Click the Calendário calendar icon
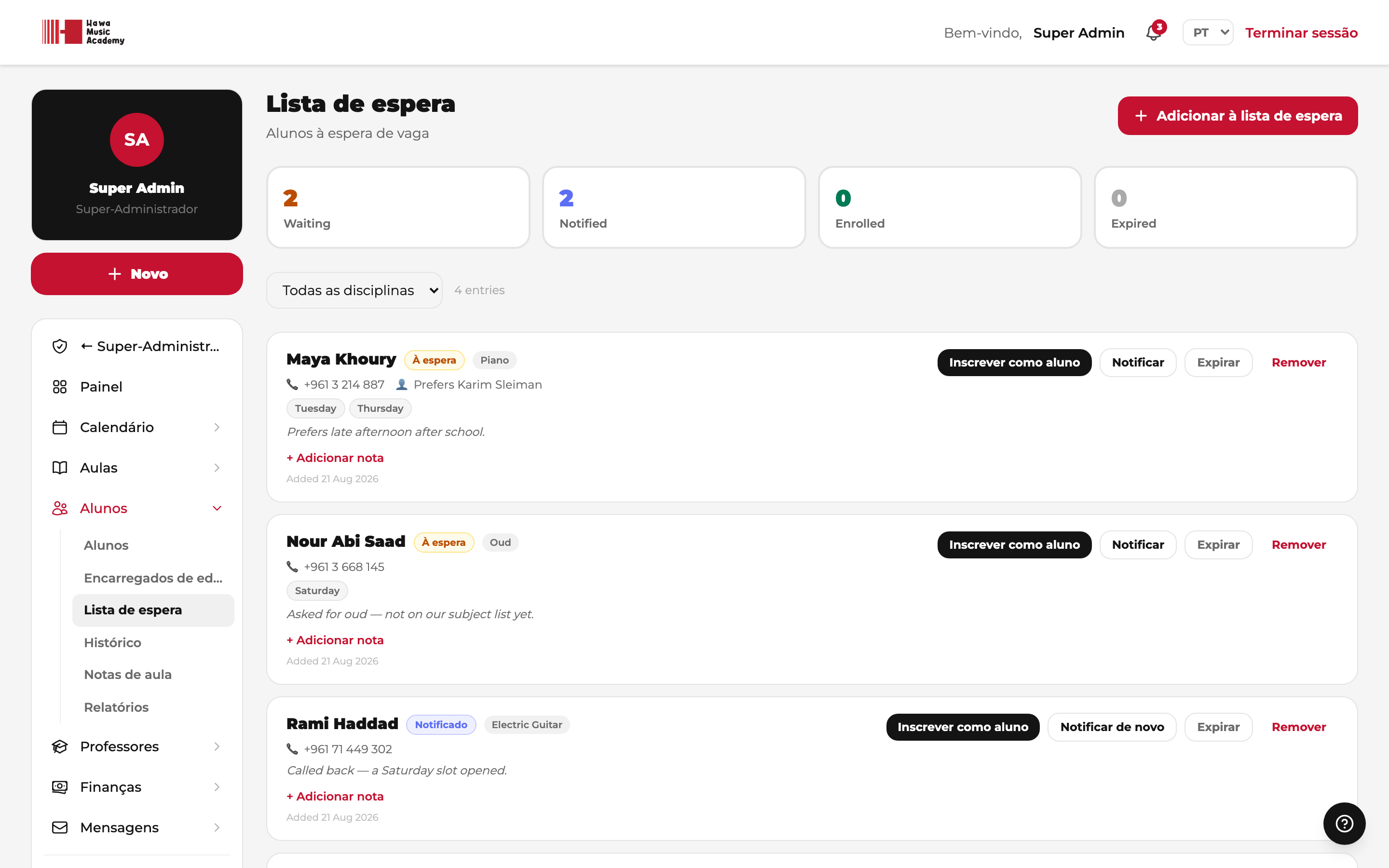The image size is (1389, 868). click(60, 427)
